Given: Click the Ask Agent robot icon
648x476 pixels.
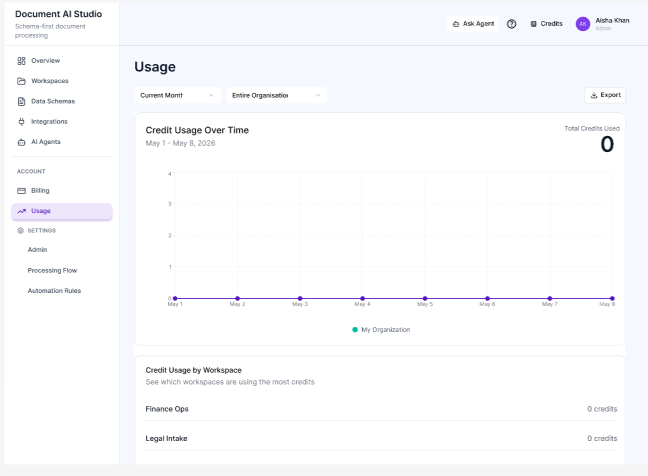Looking at the screenshot, I should coord(456,24).
